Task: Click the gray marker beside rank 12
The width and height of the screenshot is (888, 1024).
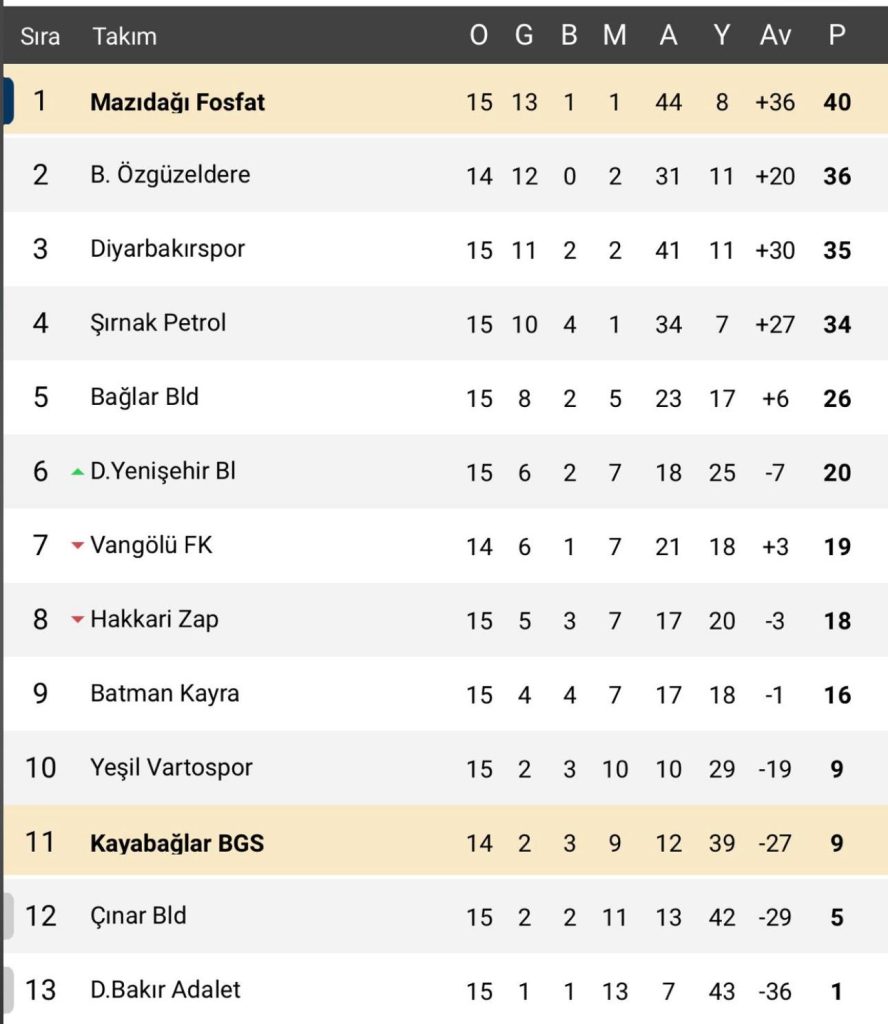Action: [x=8, y=916]
